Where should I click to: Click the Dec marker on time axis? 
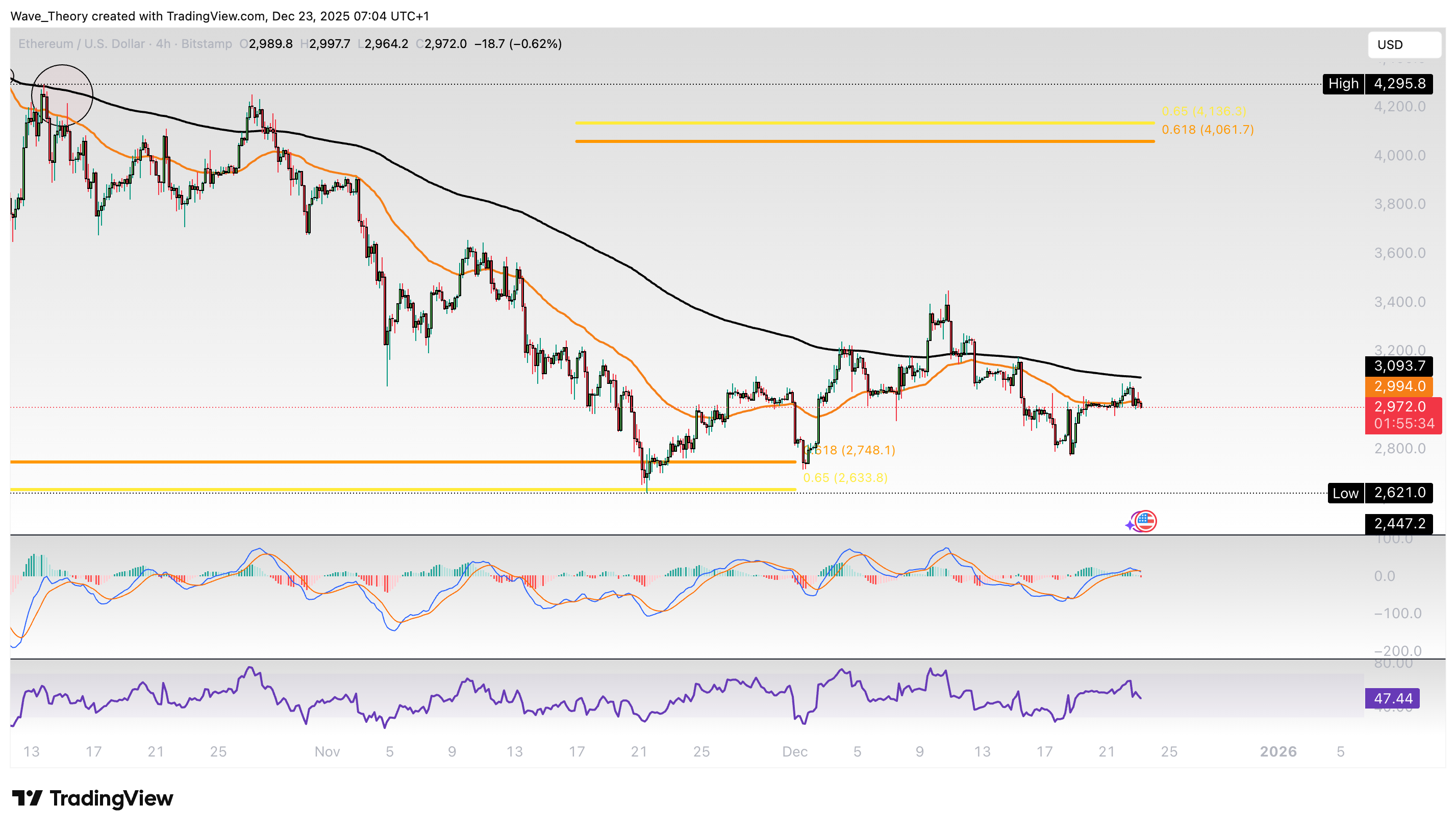click(794, 751)
